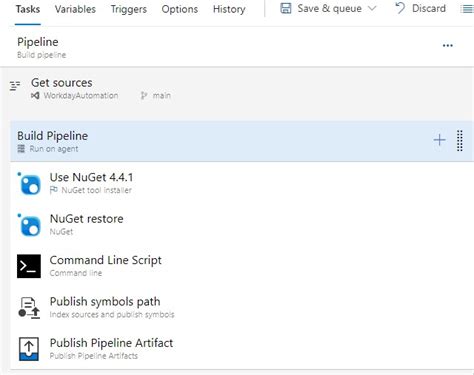
Task: Click the Index sources and publish symbols subtitle
Action: [x=112, y=314]
